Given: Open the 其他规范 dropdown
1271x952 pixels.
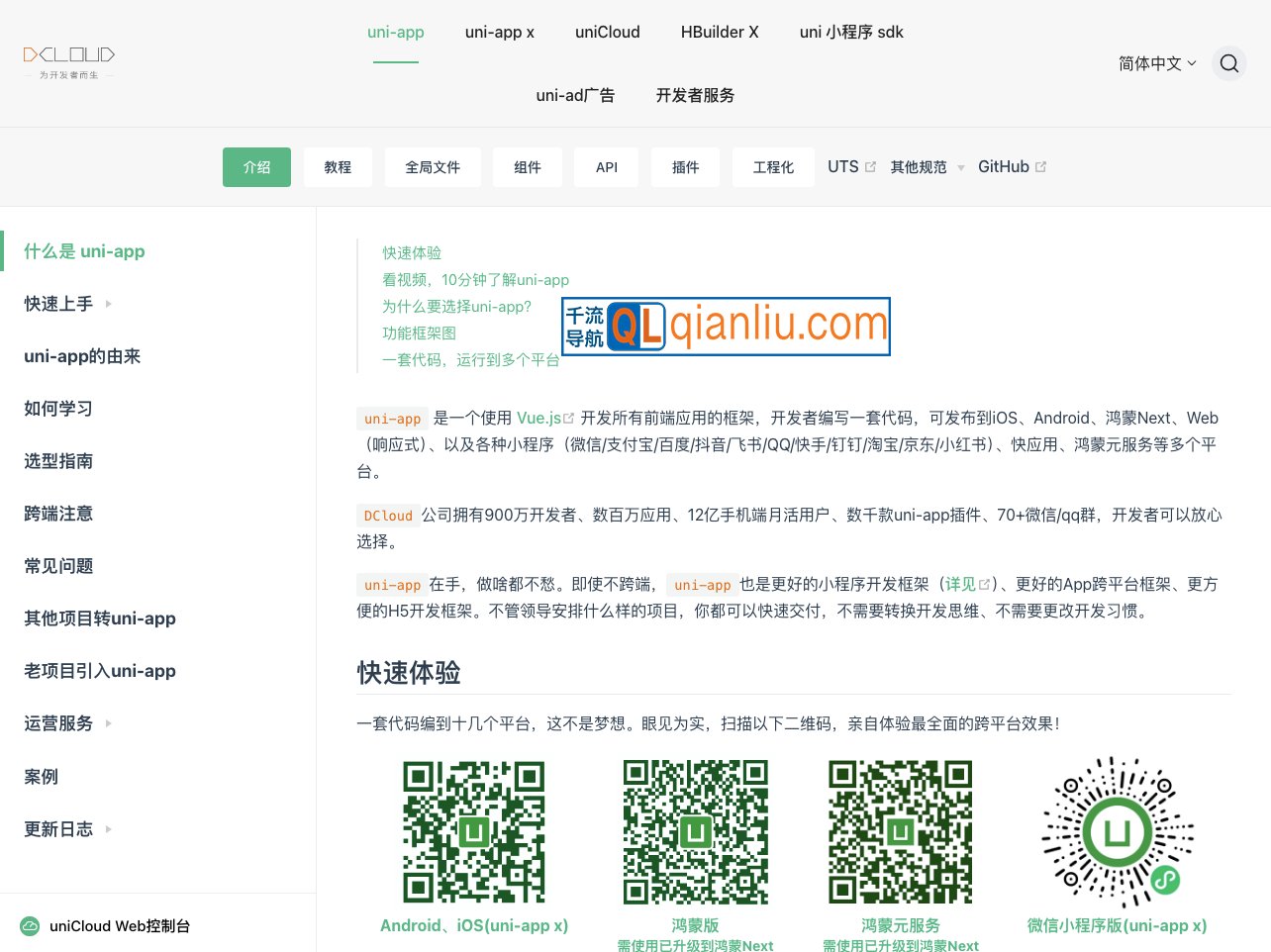Looking at the screenshot, I should (926, 166).
